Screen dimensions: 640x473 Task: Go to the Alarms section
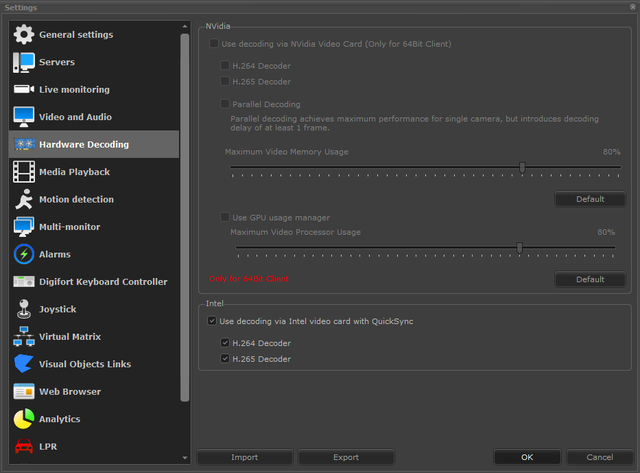point(94,254)
